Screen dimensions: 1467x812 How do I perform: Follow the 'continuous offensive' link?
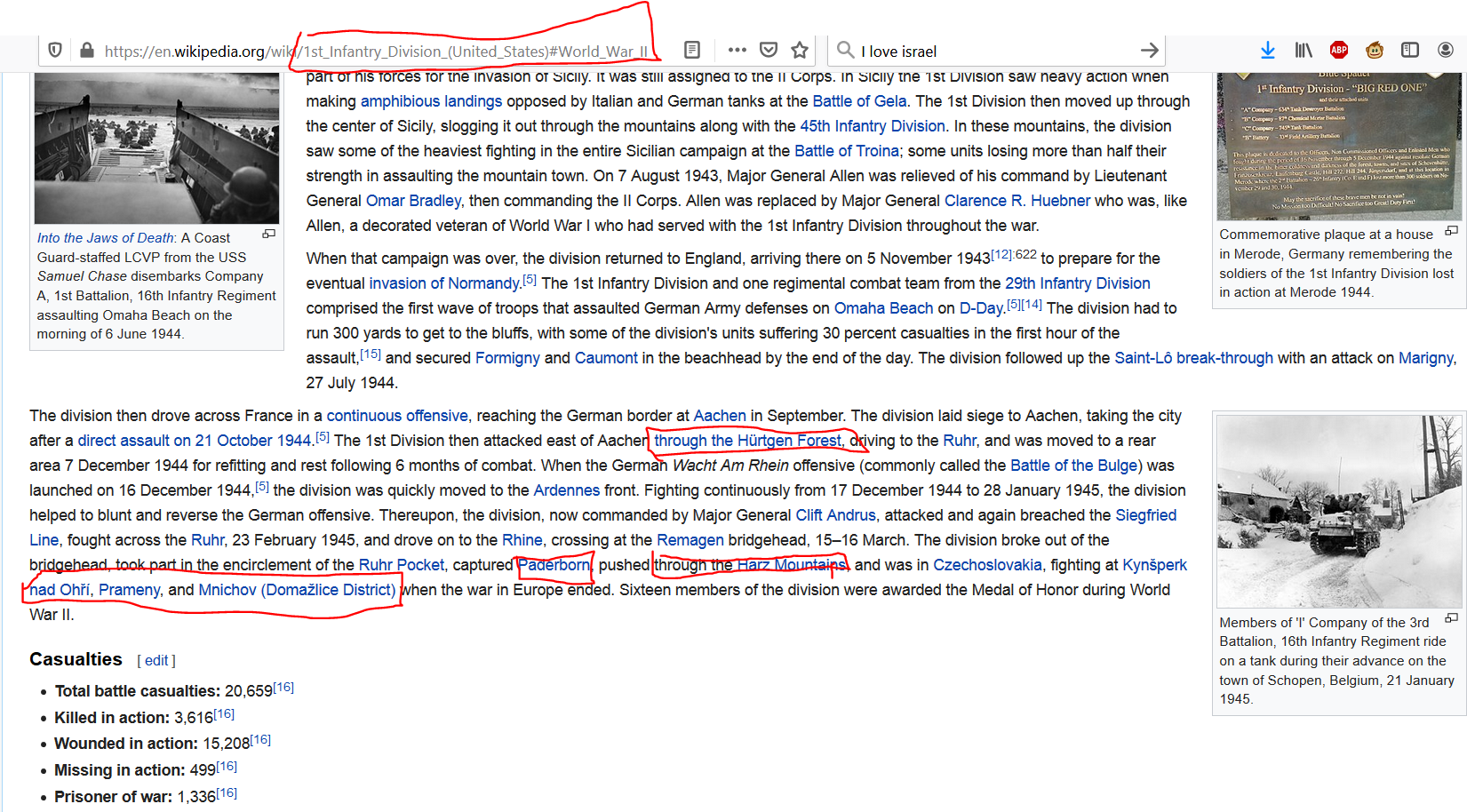396,416
